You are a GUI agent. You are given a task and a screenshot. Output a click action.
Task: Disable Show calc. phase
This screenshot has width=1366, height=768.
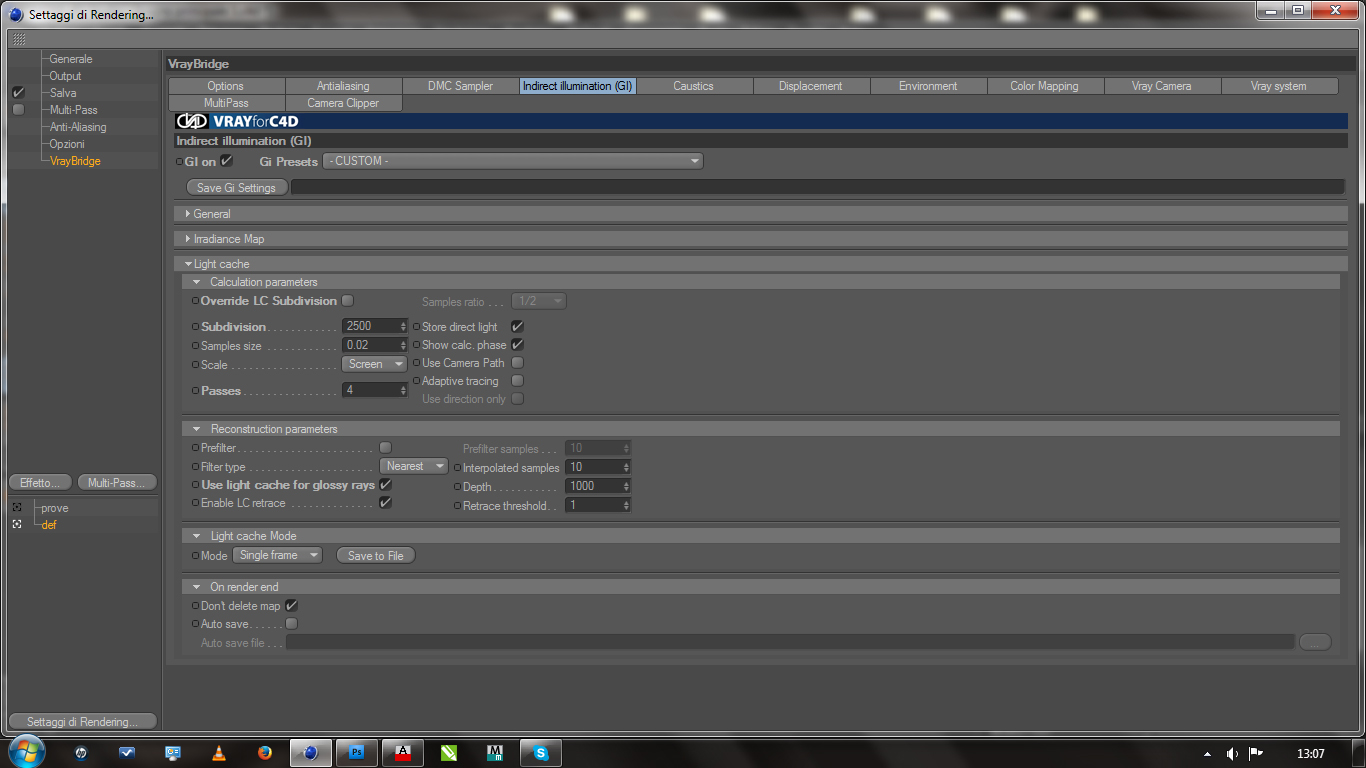pos(518,345)
